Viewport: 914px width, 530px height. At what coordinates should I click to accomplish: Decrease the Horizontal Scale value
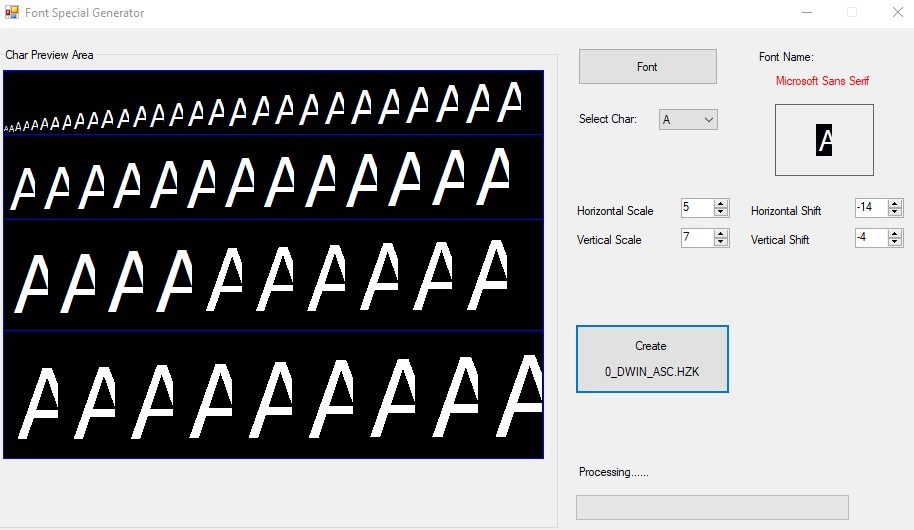click(x=721, y=212)
